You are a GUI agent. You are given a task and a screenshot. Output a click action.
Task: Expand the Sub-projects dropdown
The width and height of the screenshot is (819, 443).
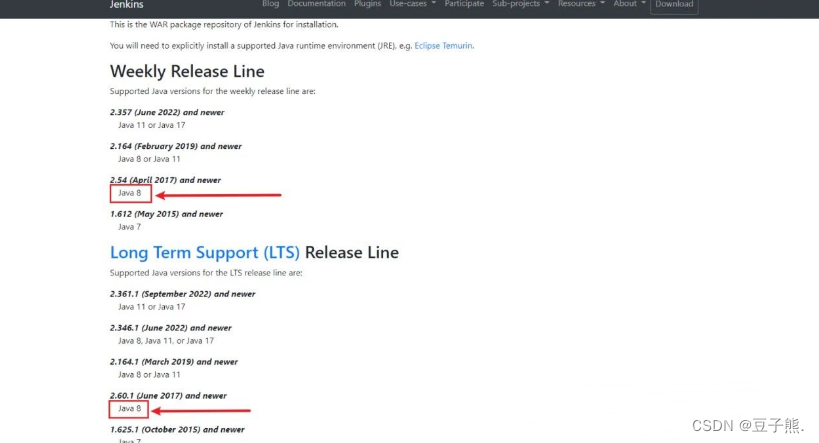pos(521,4)
